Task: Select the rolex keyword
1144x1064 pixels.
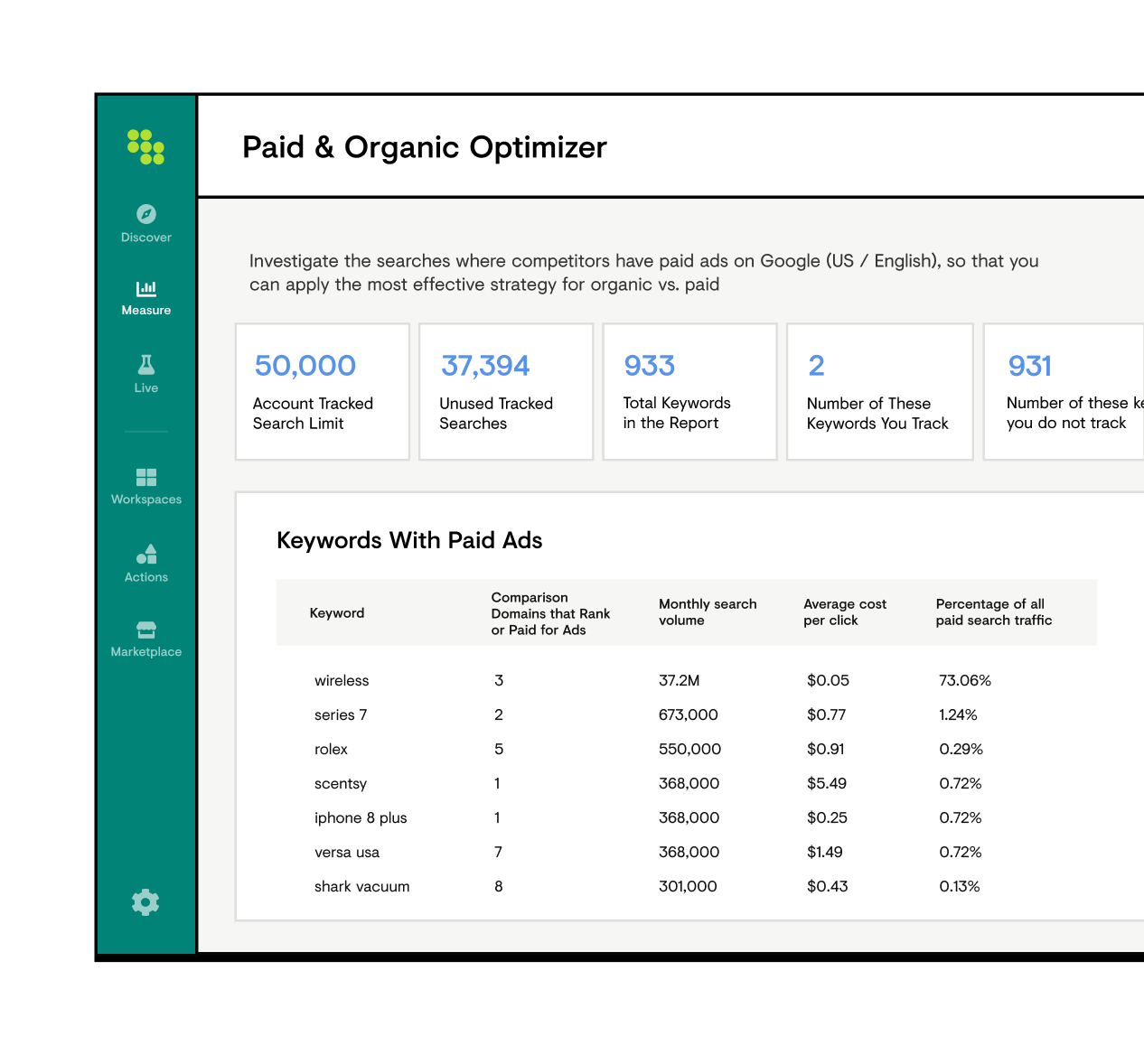Action: coord(331,749)
